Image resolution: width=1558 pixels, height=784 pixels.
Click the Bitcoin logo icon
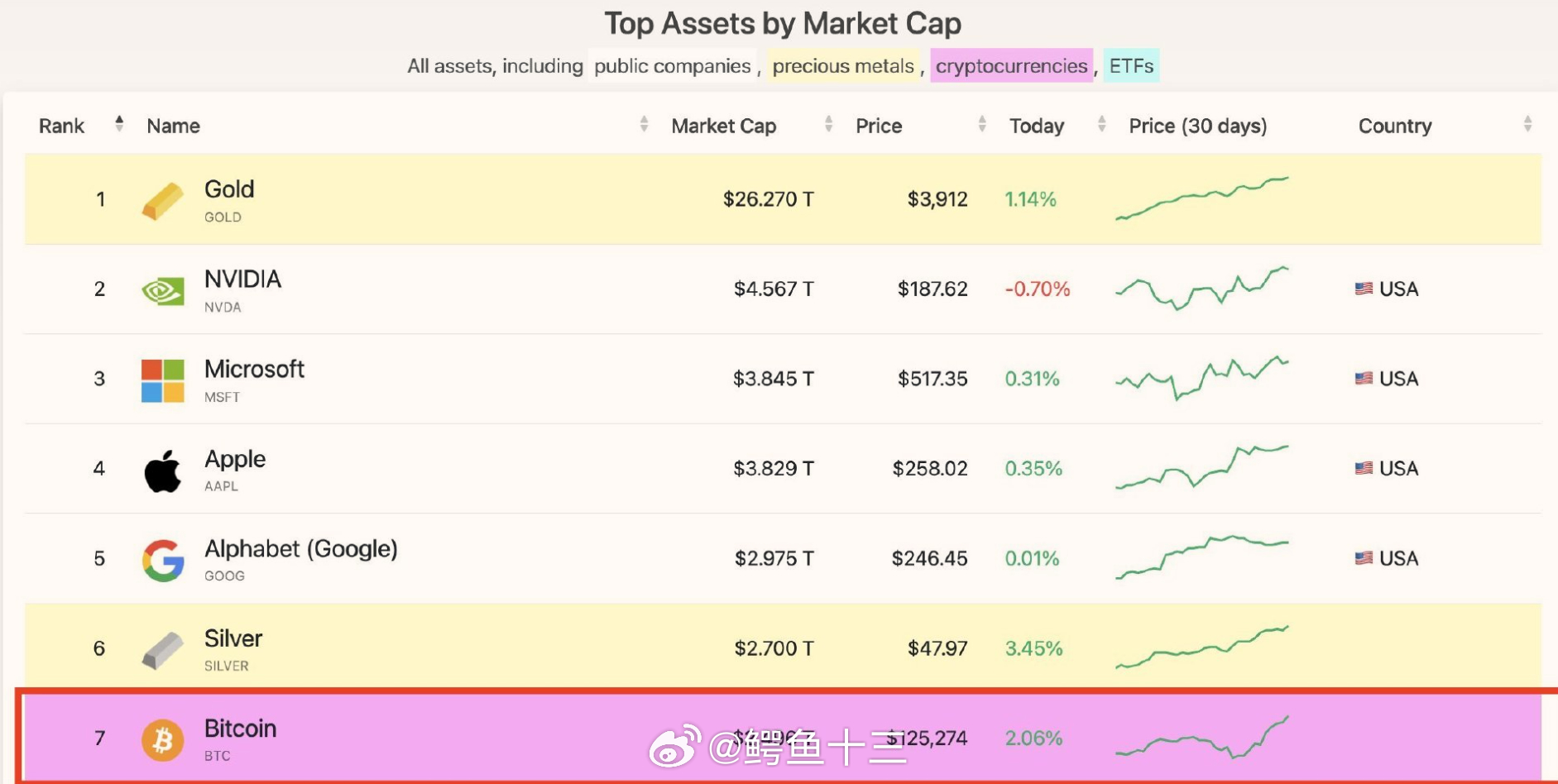point(162,739)
